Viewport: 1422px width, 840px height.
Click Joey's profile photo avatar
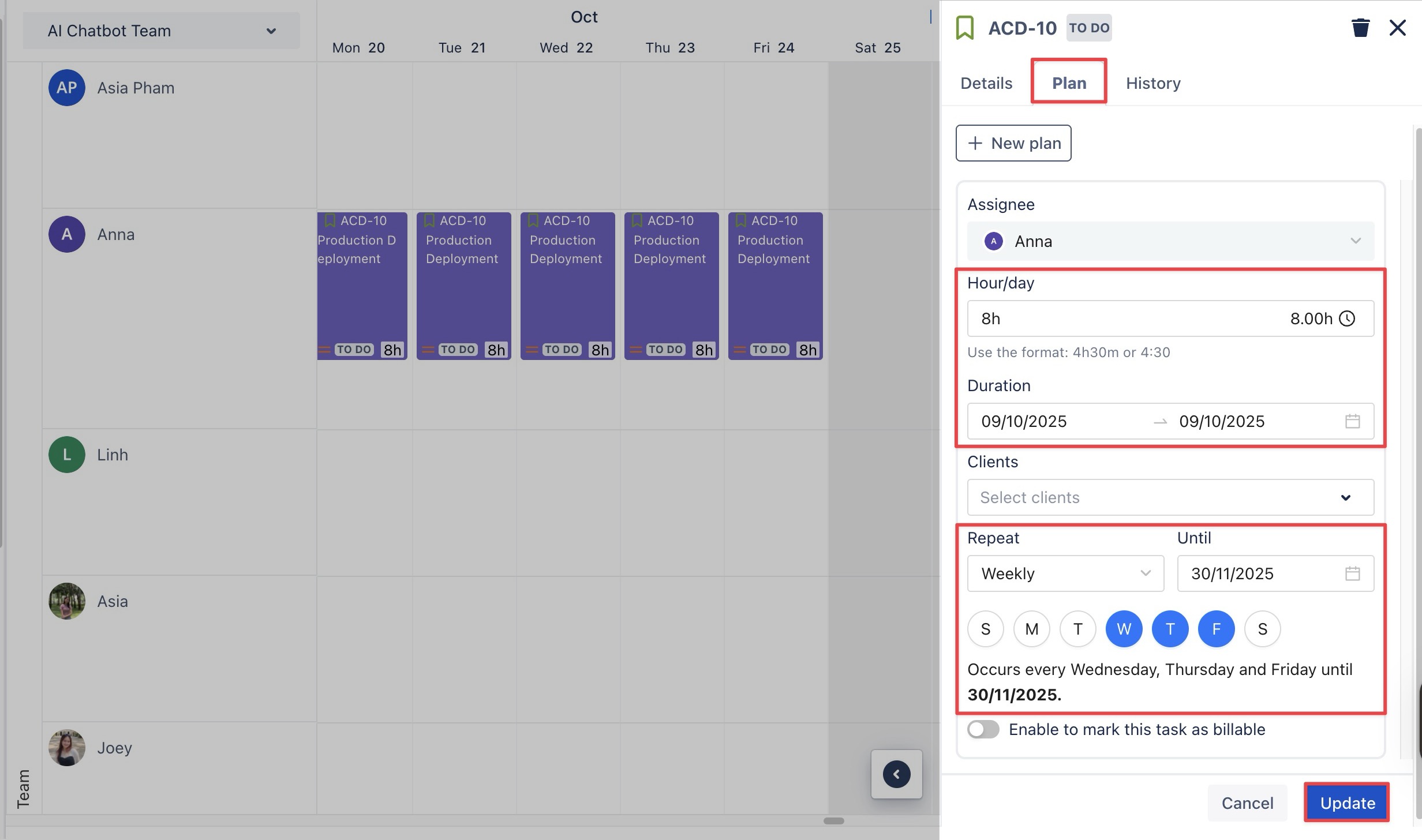tap(67, 748)
